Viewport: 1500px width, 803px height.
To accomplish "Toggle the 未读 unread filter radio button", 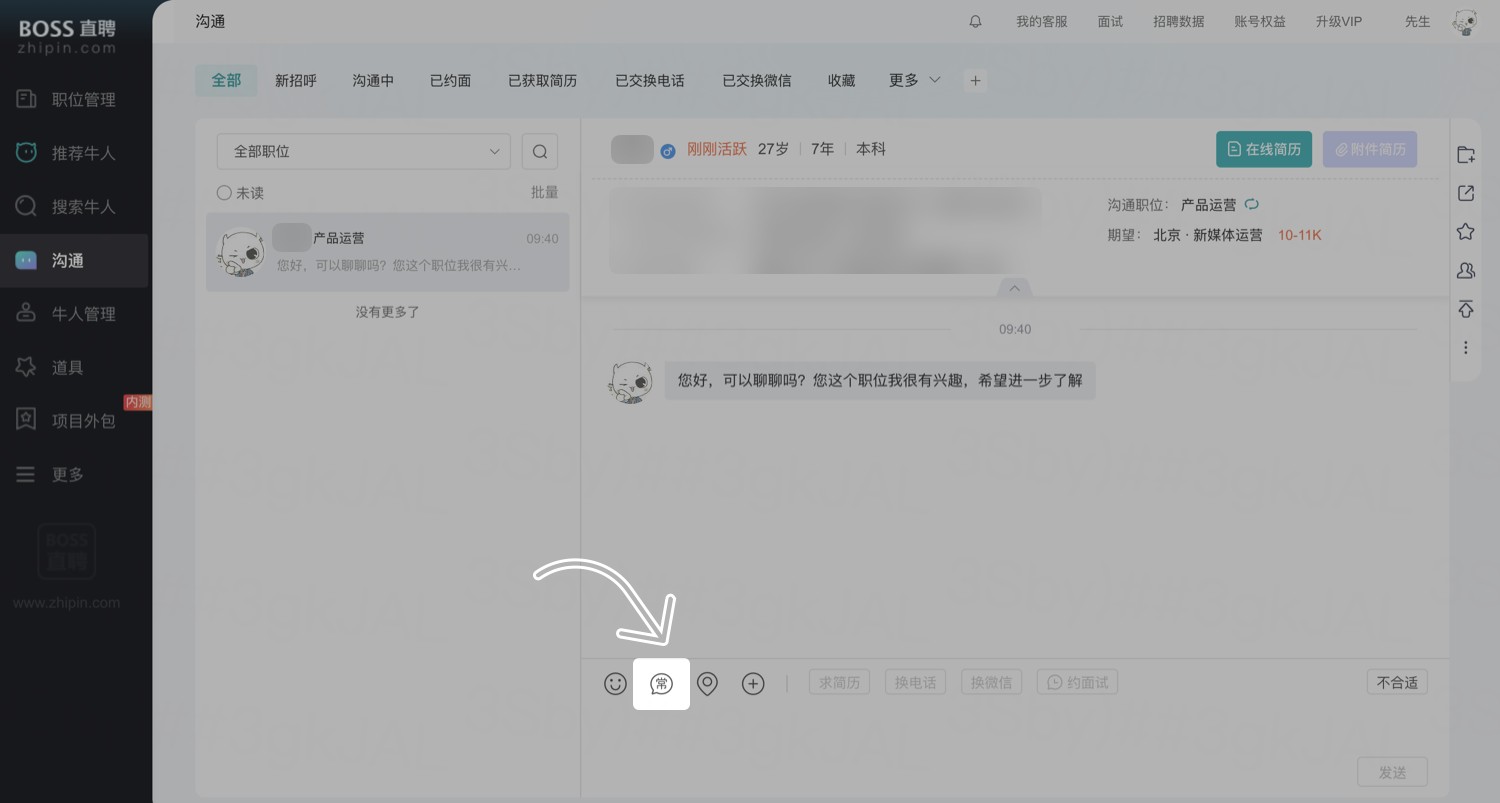I will click(x=224, y=193).
